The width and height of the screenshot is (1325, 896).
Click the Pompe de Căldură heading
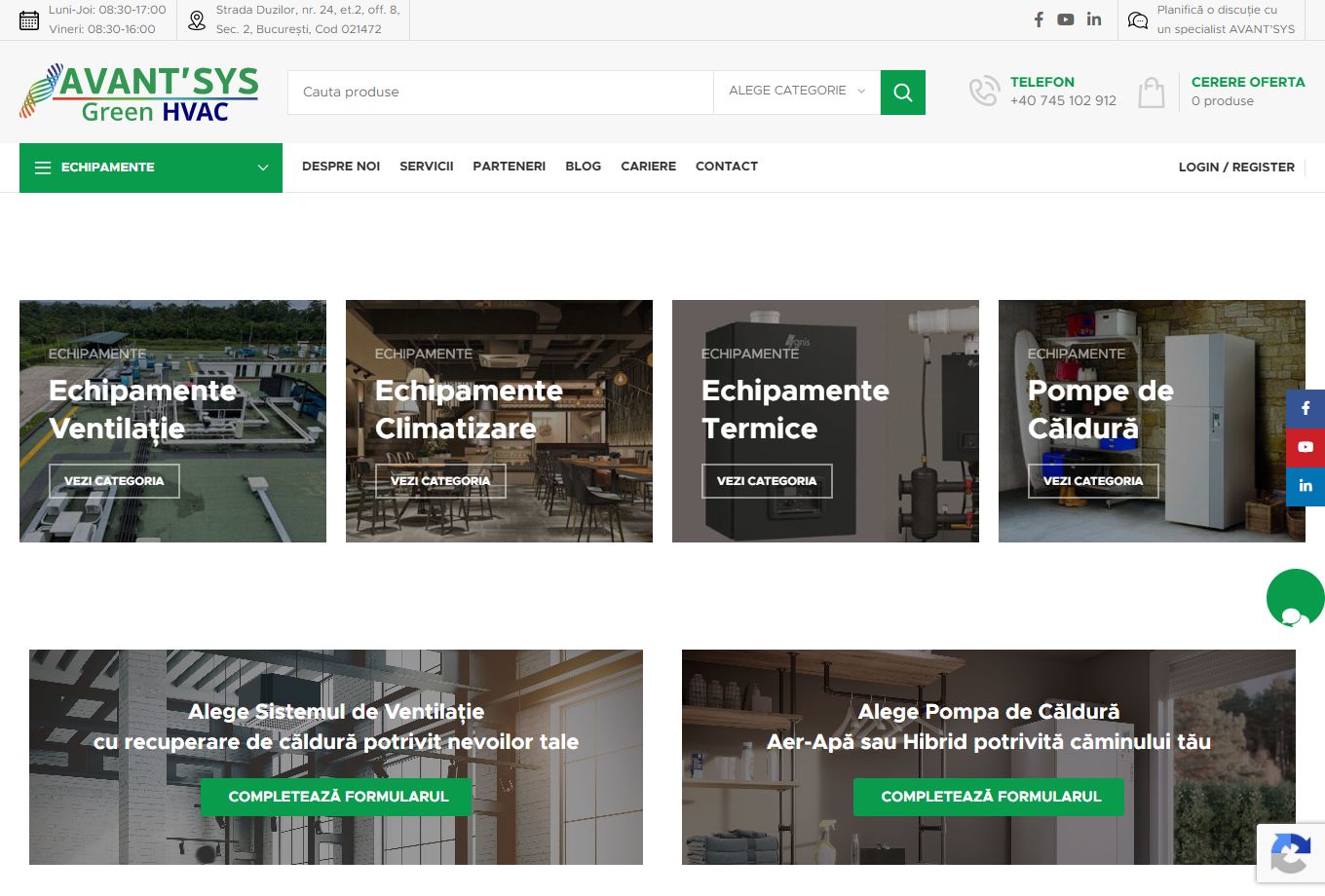[1101, 409]
